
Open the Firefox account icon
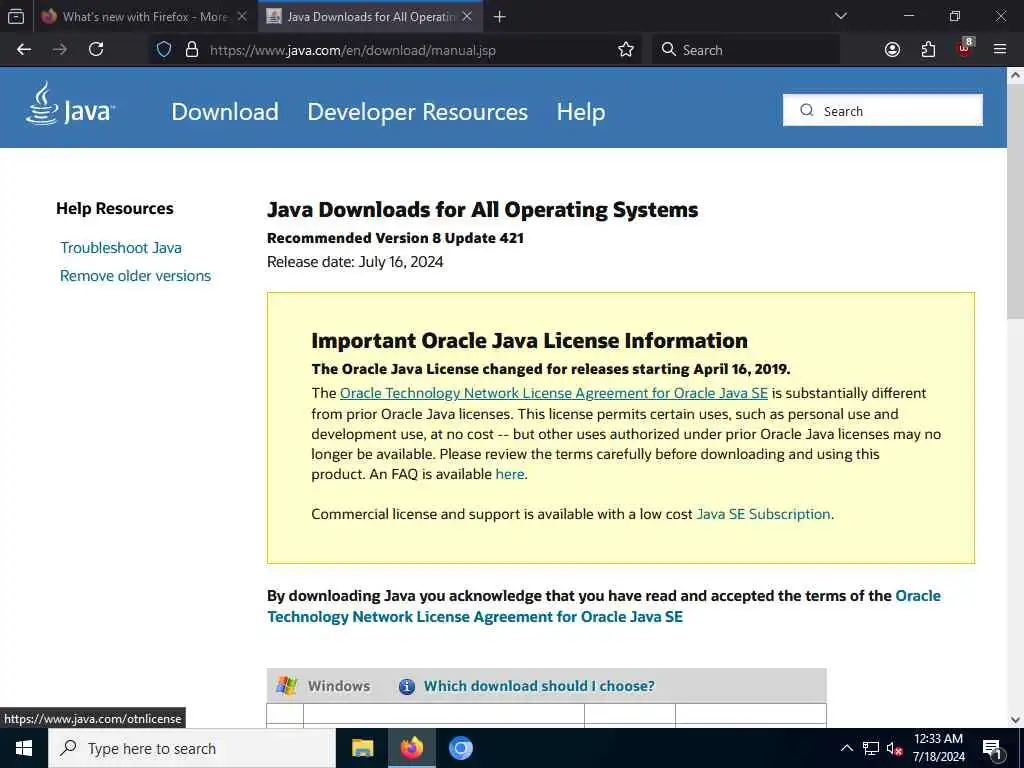click(x=892, y=50)
